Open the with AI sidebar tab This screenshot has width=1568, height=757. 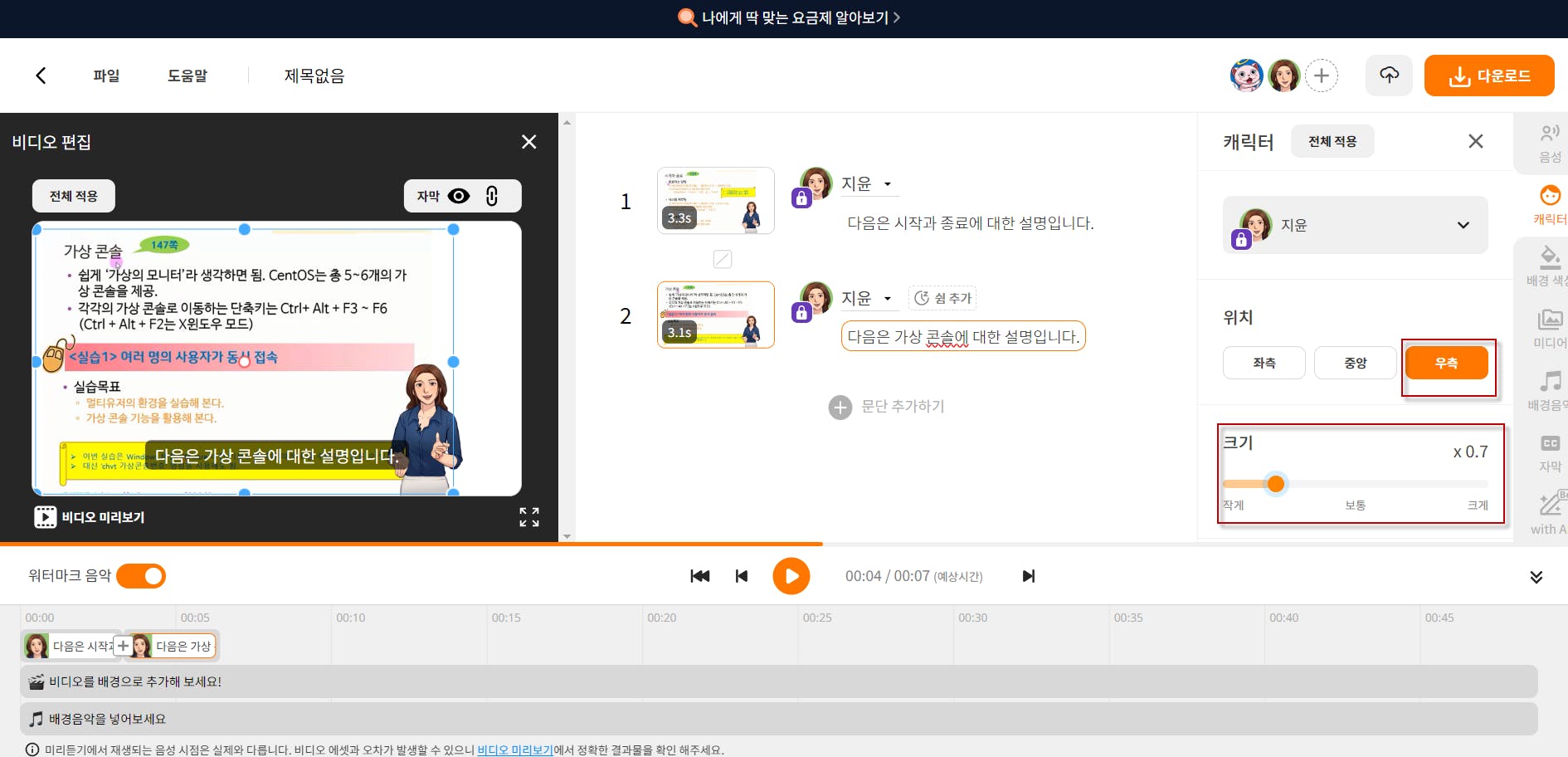[x=1549, y=515]
